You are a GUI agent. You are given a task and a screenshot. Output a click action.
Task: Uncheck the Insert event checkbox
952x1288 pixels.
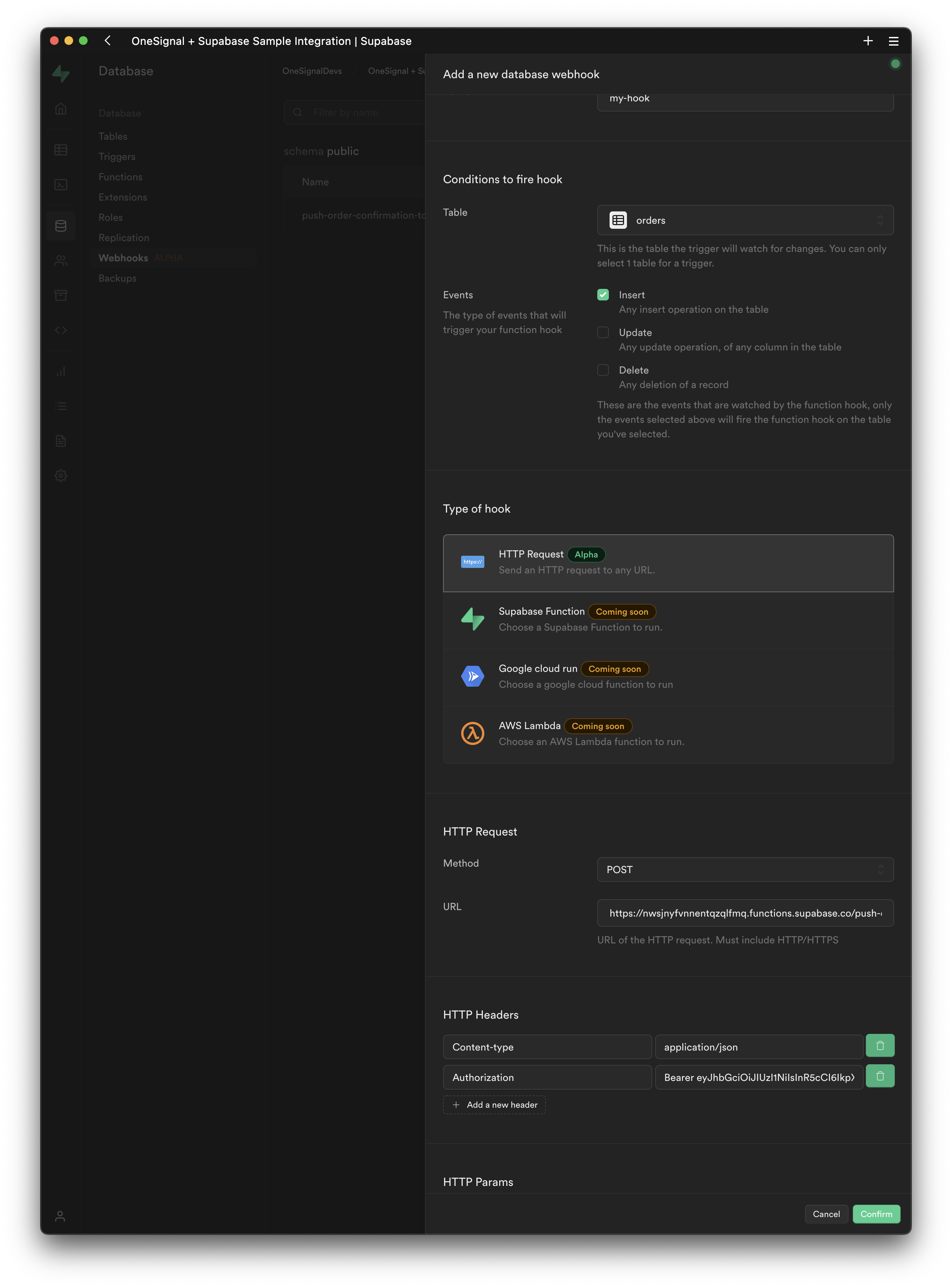click(603, 295)
